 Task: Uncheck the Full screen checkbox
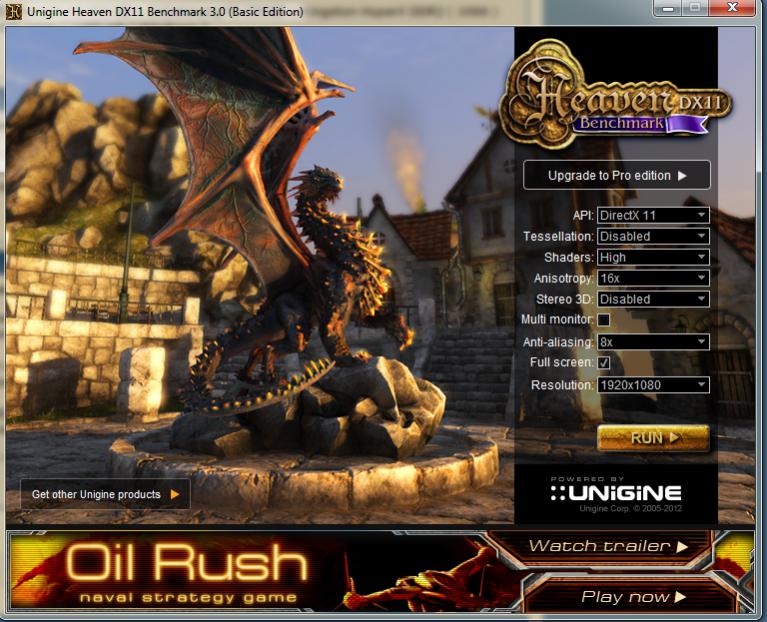[604, 362]
